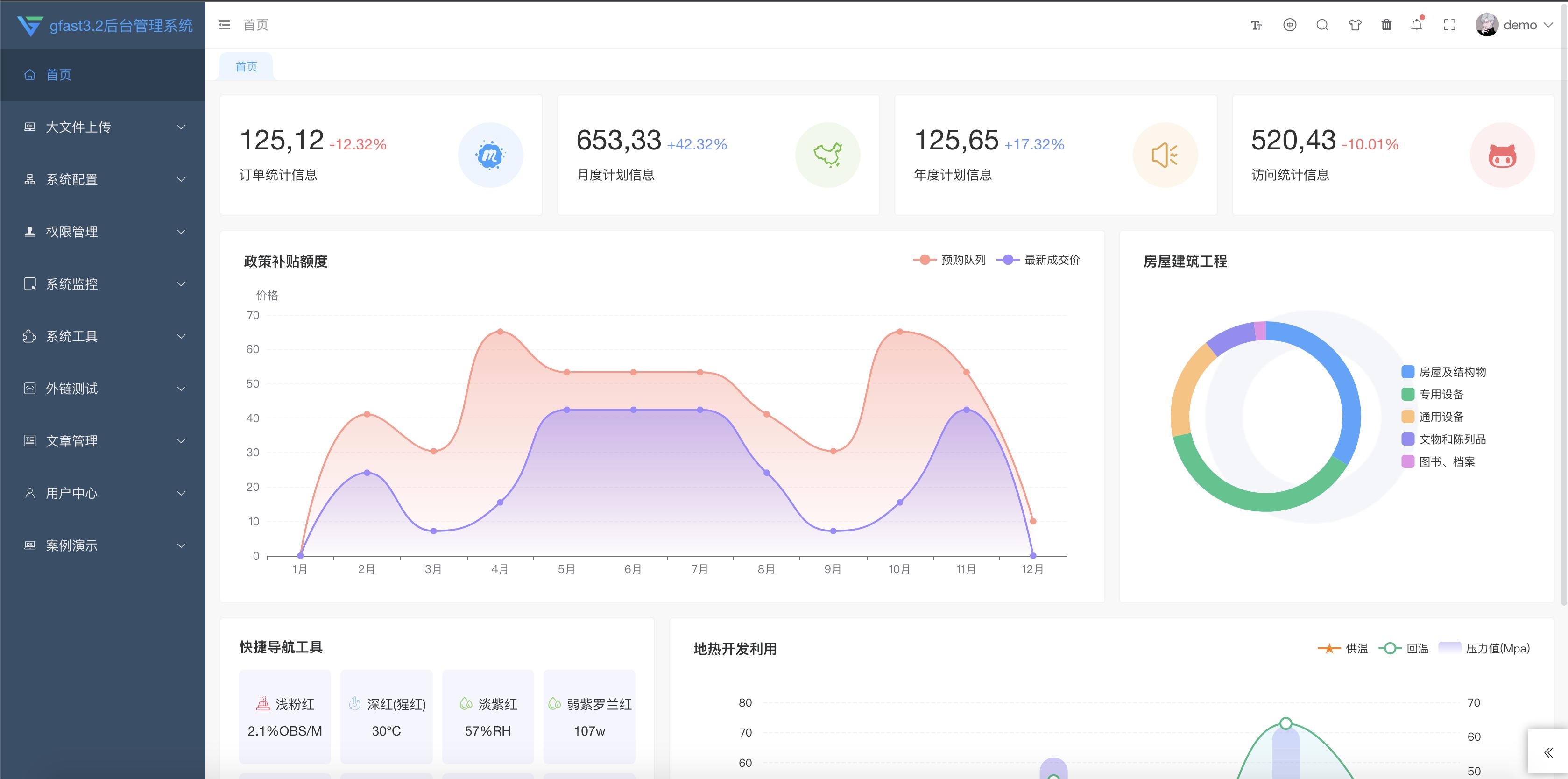Switch to the 首页 tab
The image size is (1568, 779).
[x=246, y=66]
